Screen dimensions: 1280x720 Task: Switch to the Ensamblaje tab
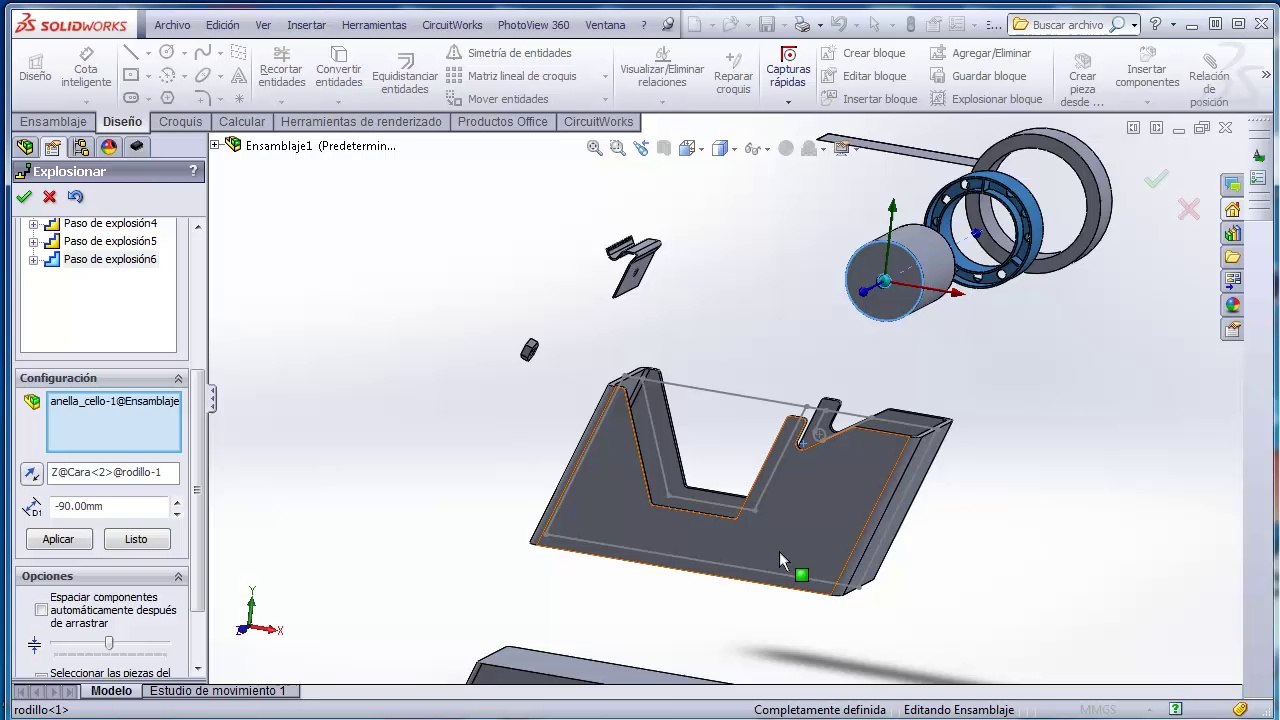pyautogui.click(x=53, y=122)
